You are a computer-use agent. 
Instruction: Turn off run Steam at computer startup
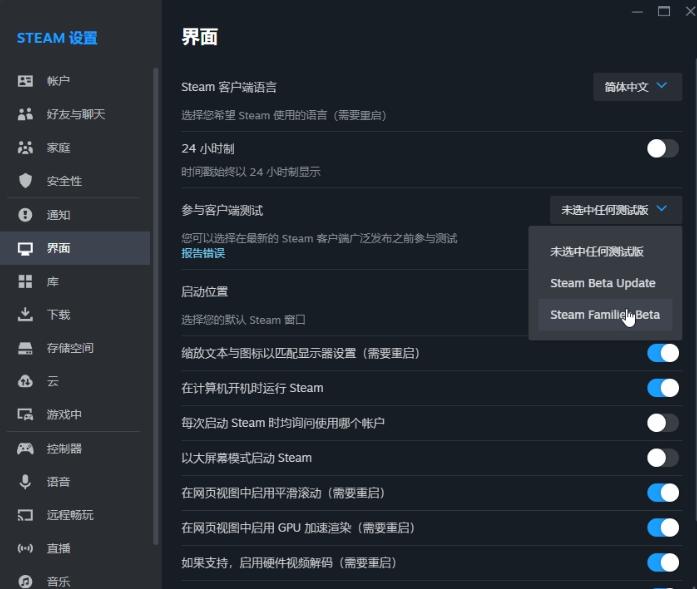point(662,388)
